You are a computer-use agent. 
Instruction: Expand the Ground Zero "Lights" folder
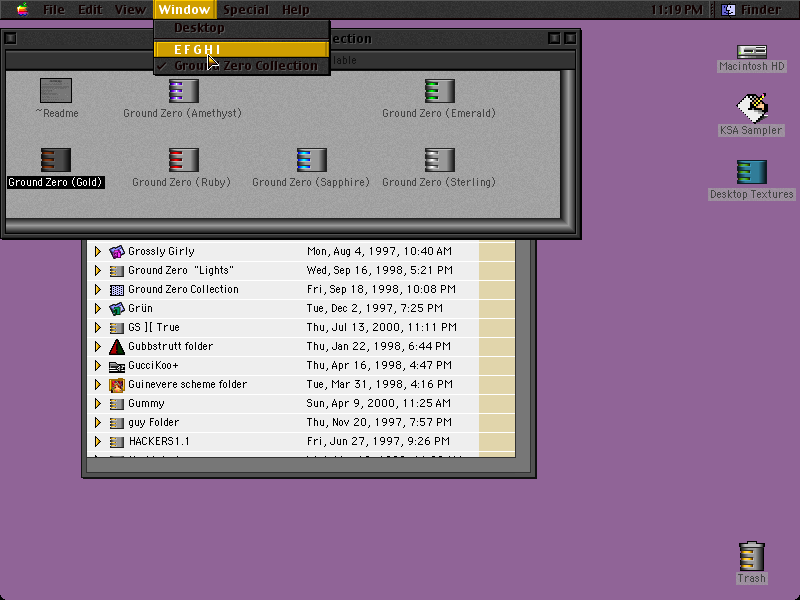tap(97, 270)
